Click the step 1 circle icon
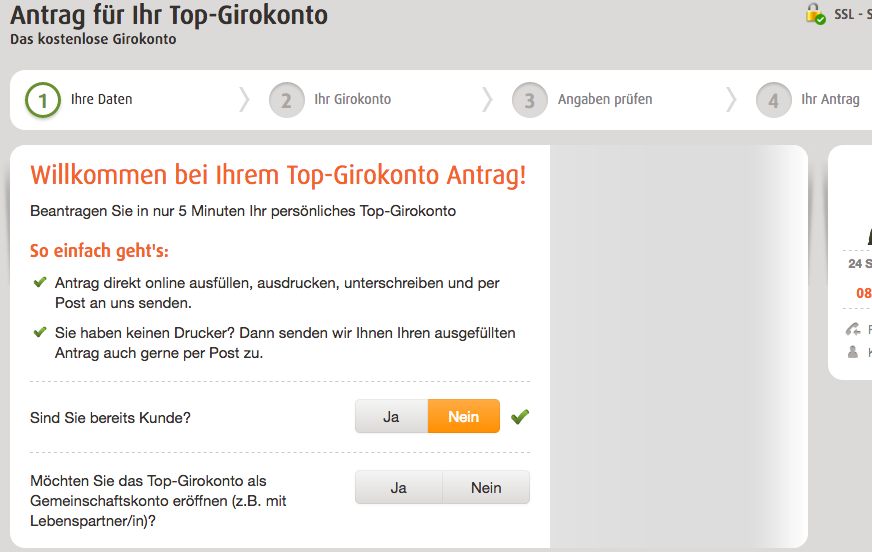 point(43,100)
